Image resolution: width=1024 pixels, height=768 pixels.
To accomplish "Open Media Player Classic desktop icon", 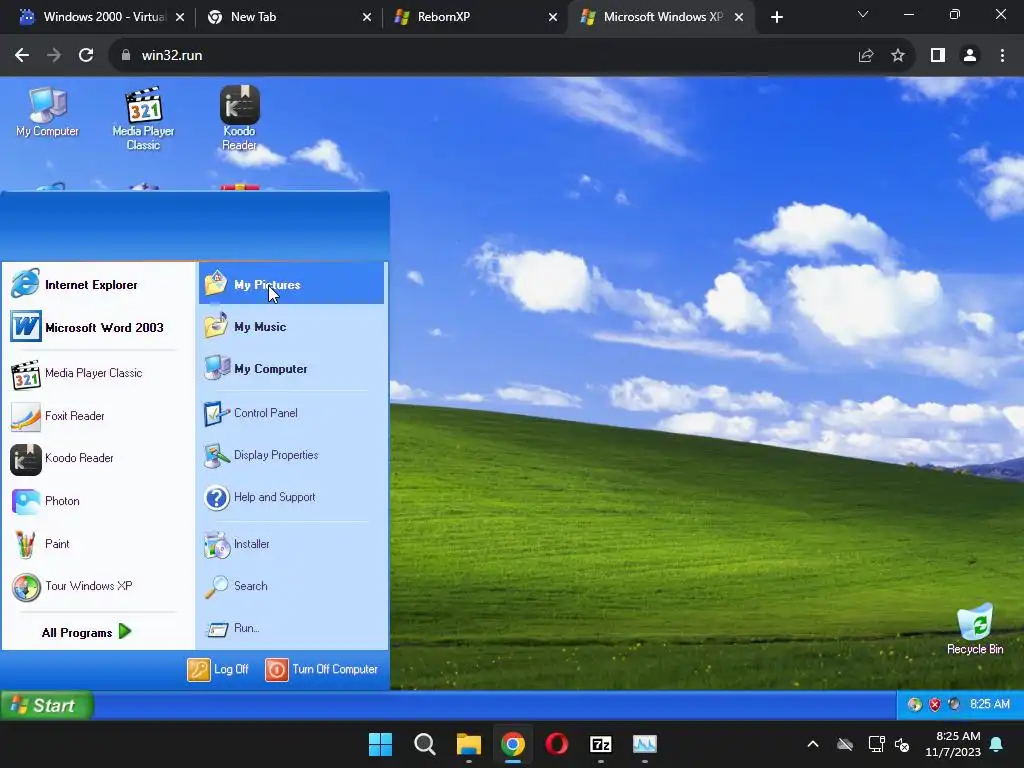I will [x=143, y=119].
